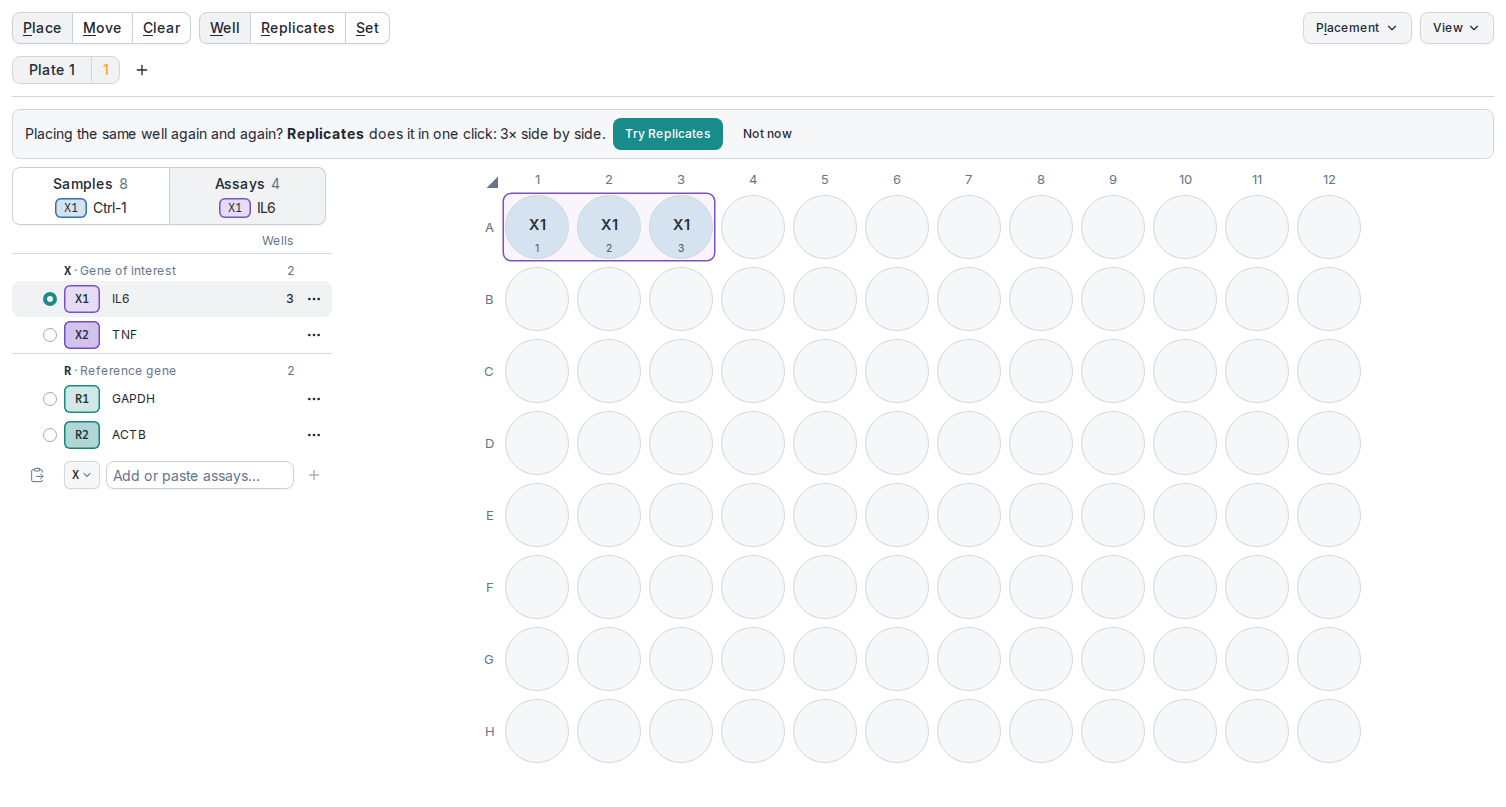The height and width of the screenshot is (807, 1506).
Task: Click the row D header
Action: [489, 443]
